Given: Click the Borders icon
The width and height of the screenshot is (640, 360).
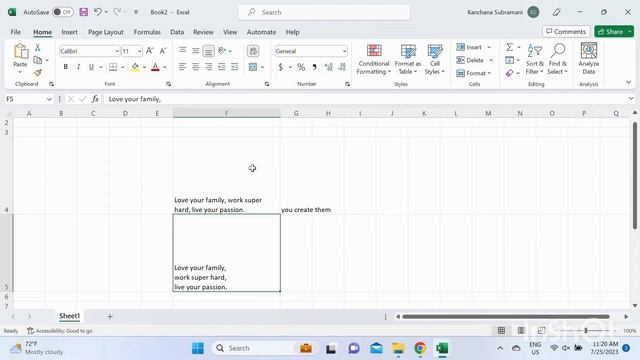Looking at the screenshot, I should point(113,67).
